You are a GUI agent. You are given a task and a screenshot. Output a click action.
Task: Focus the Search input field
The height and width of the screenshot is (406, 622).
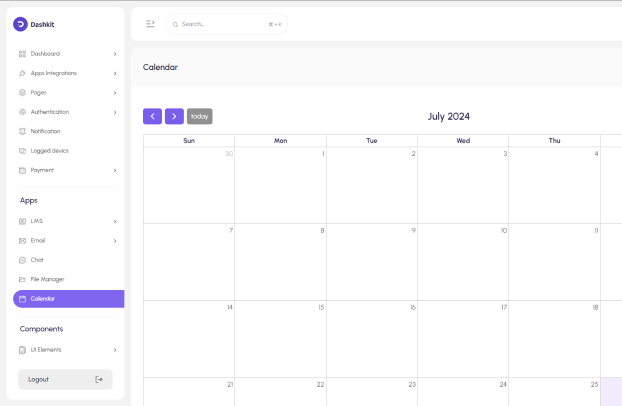click(x=227, y=24)
